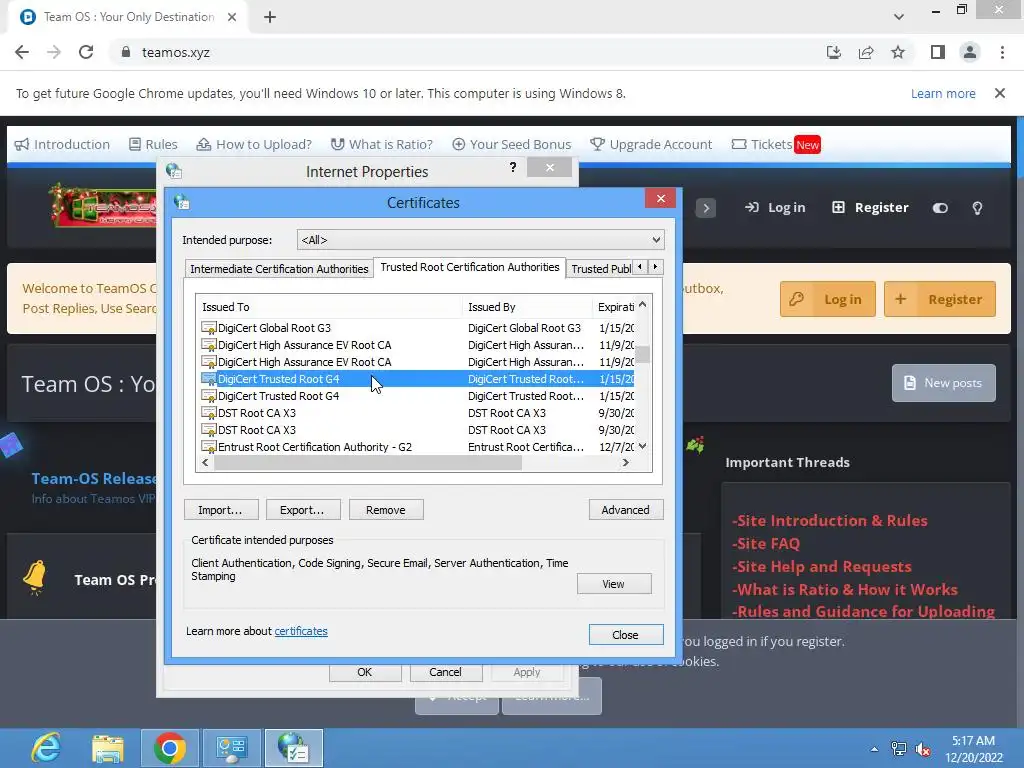Click the certificate list scroll-up arrow

click(x=643, y=305)
